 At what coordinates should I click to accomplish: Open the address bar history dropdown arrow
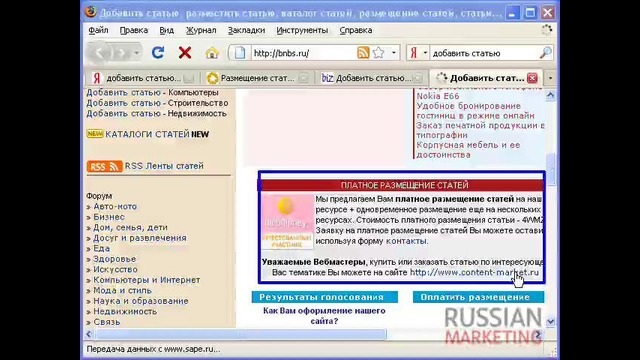tap(393, 53)
